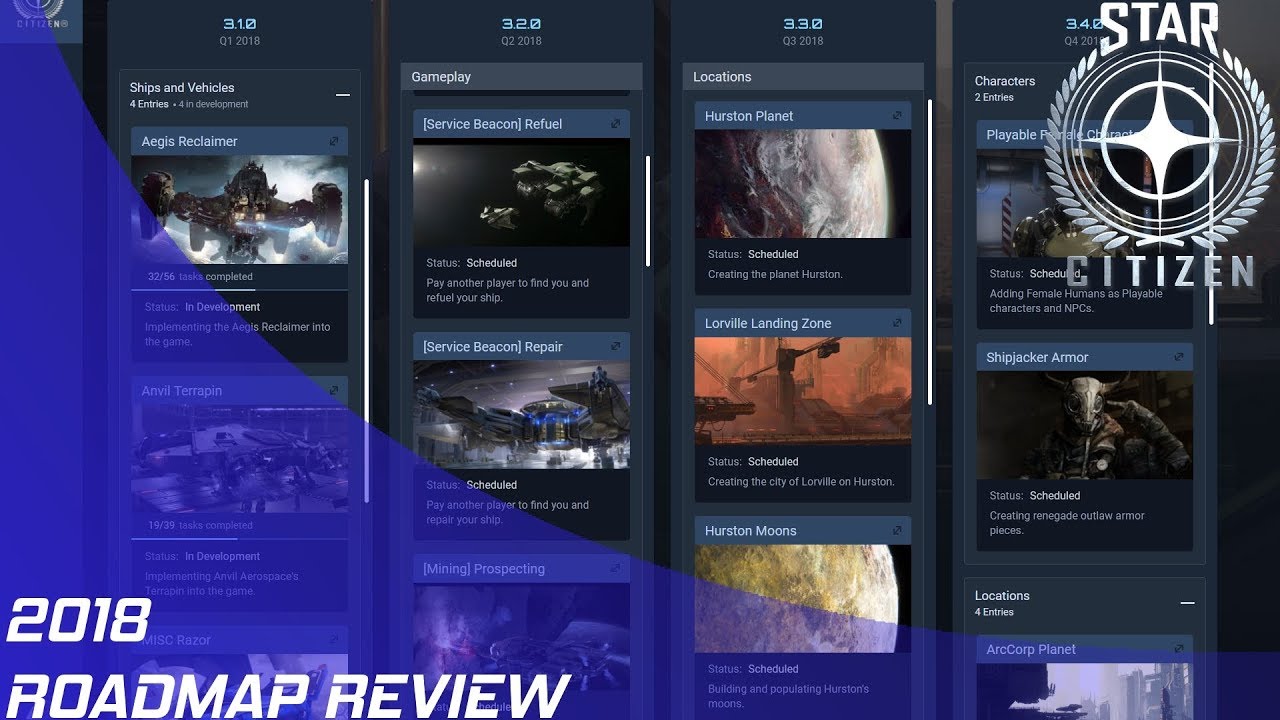Click 'Creating renegade outlaw armor pieces.' text
Image resolution: width=1280 pixels, height=720 pixels.
click(1067, 523)
